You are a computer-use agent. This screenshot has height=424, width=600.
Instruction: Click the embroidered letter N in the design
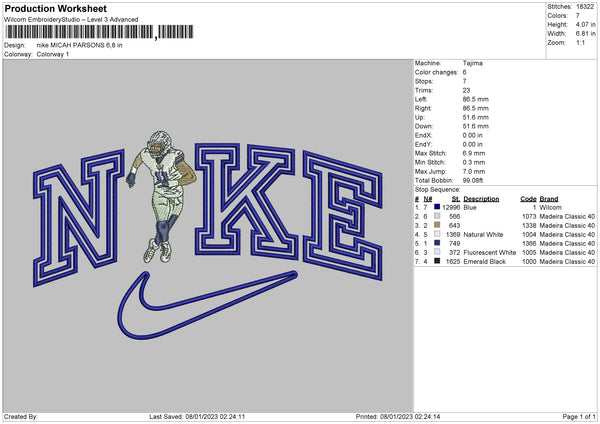click(78, 218)
